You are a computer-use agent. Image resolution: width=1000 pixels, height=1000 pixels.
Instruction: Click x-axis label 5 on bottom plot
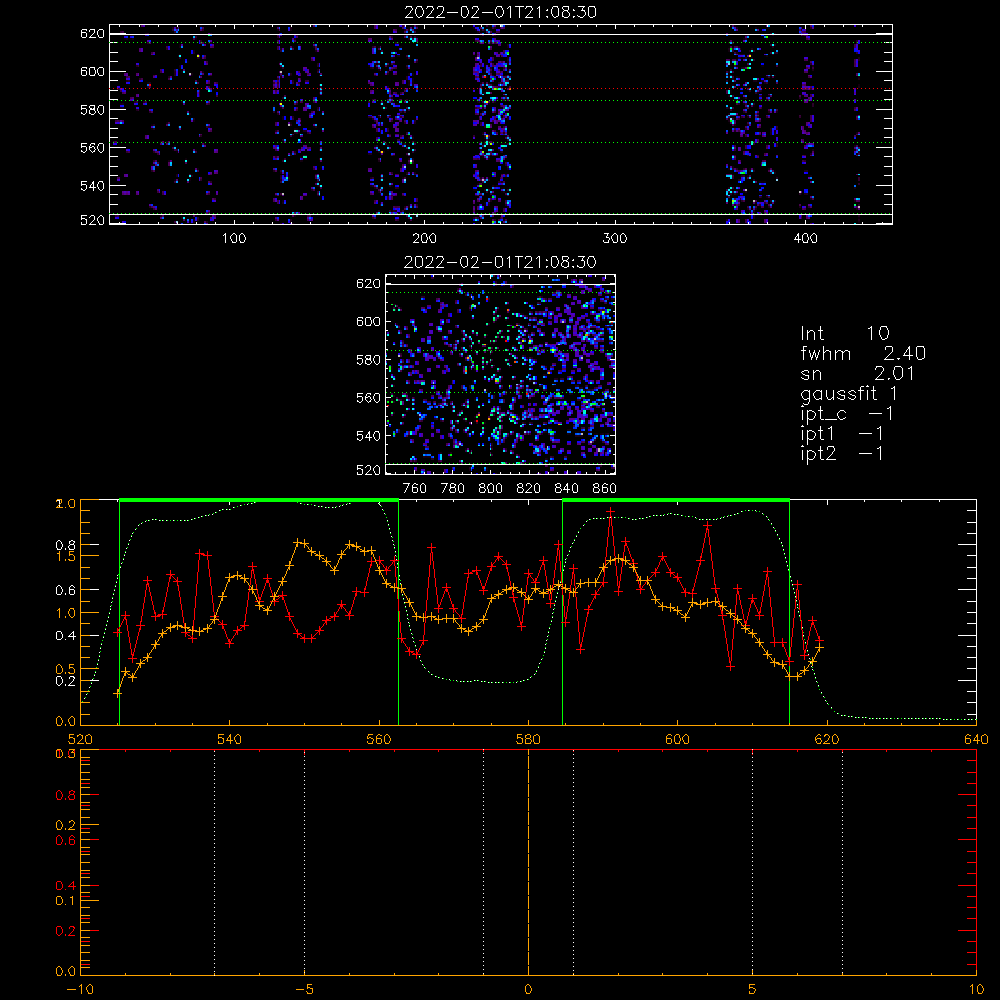coord(753,990)
